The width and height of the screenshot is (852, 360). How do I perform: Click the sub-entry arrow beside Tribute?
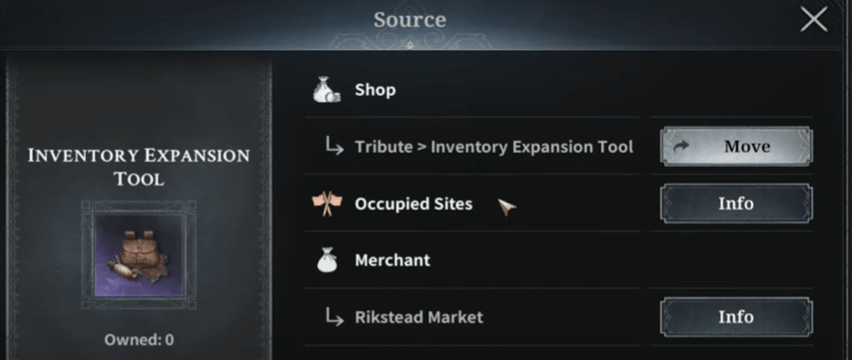[334, 147]
